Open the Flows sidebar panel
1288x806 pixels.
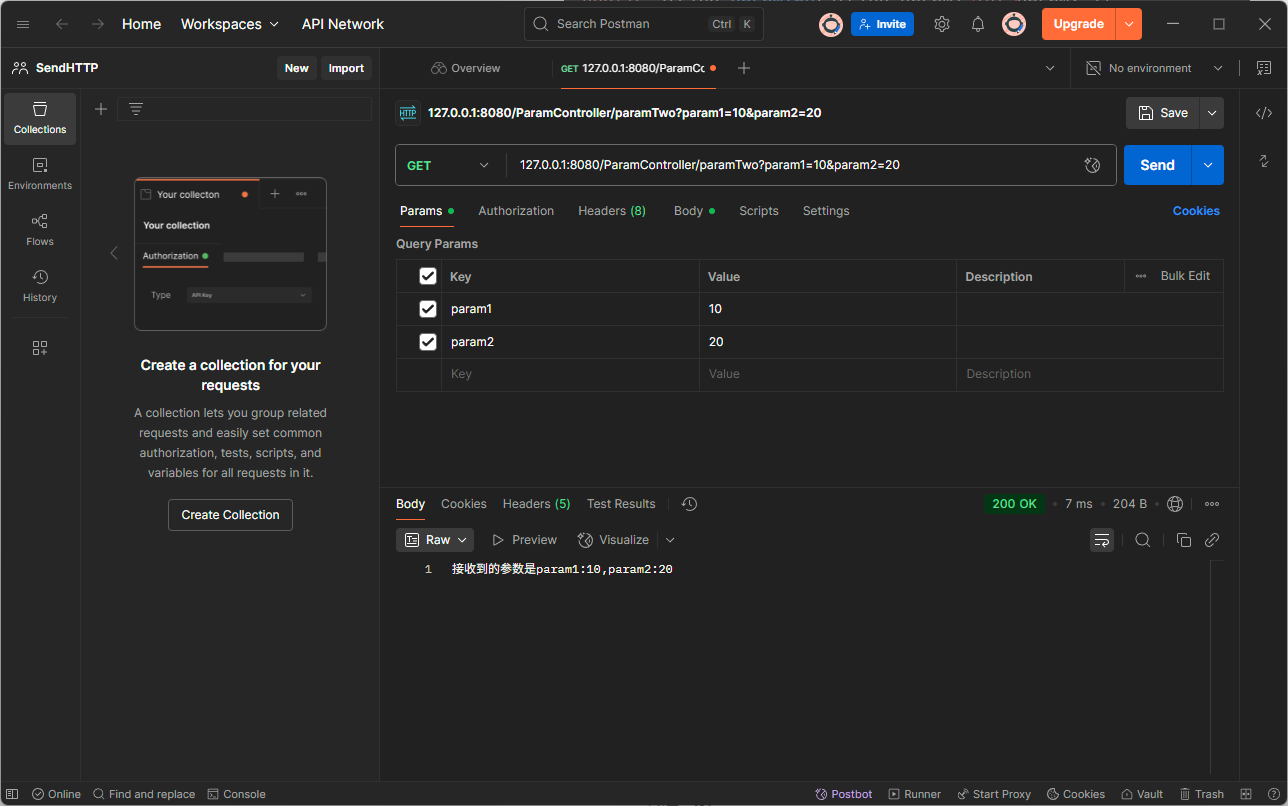click(x=40, y=231)
